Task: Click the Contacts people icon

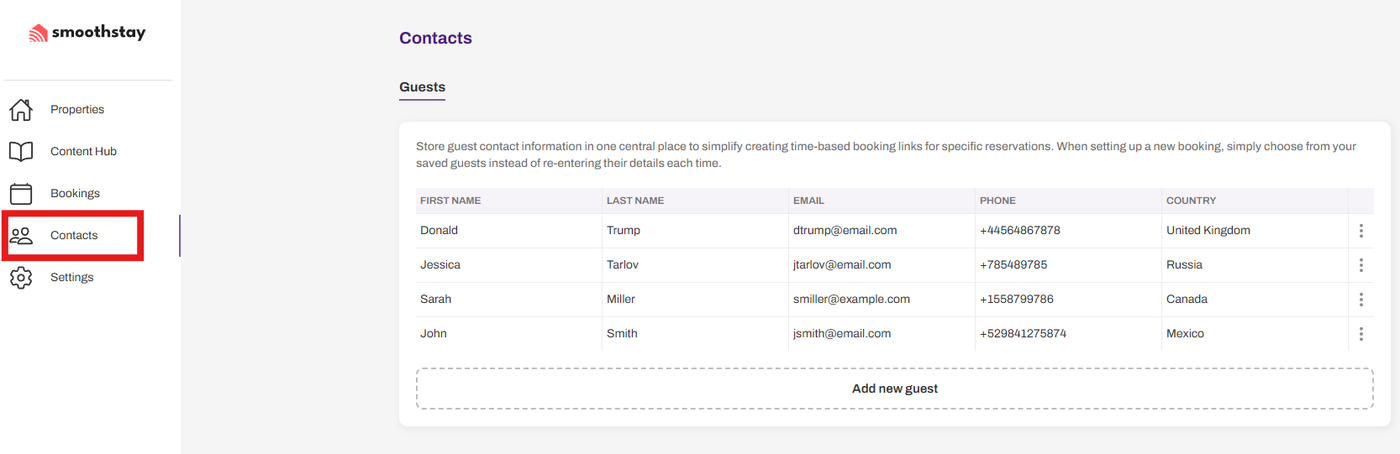Action: tap(21, 236)
